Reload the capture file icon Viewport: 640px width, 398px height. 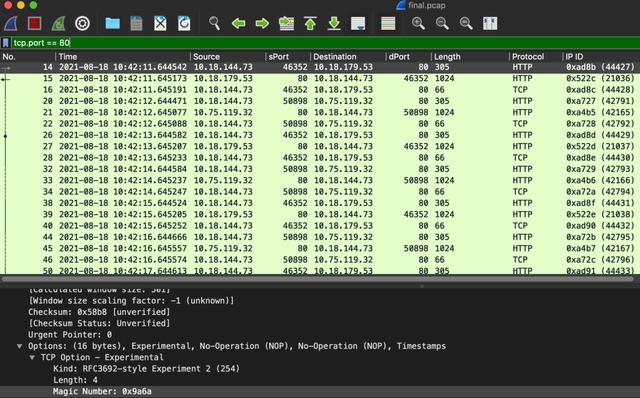pyautogui.click(x=184, y=23)
